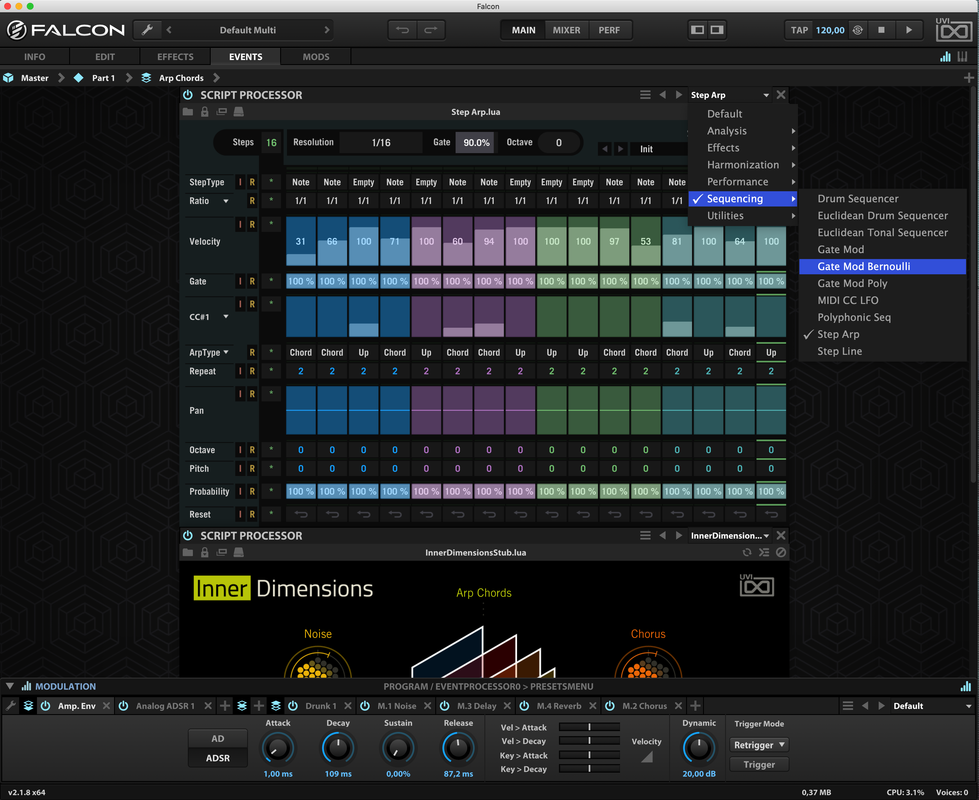979x800 pixels.
Task: Click Part 1 in the breadcrumb
Action: (x=103, y=78)
